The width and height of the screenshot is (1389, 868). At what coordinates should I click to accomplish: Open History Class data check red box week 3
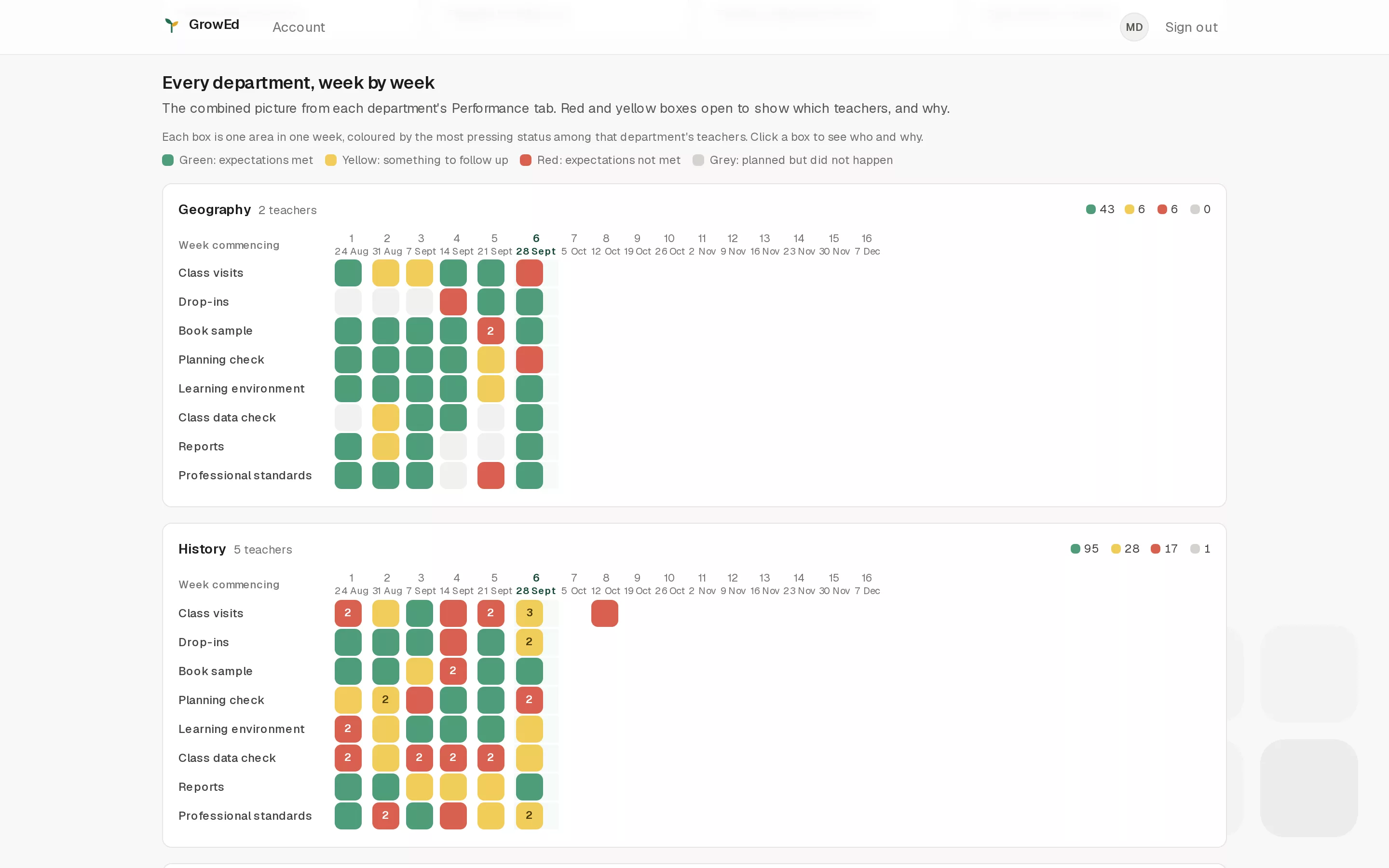tap(420, 758)
